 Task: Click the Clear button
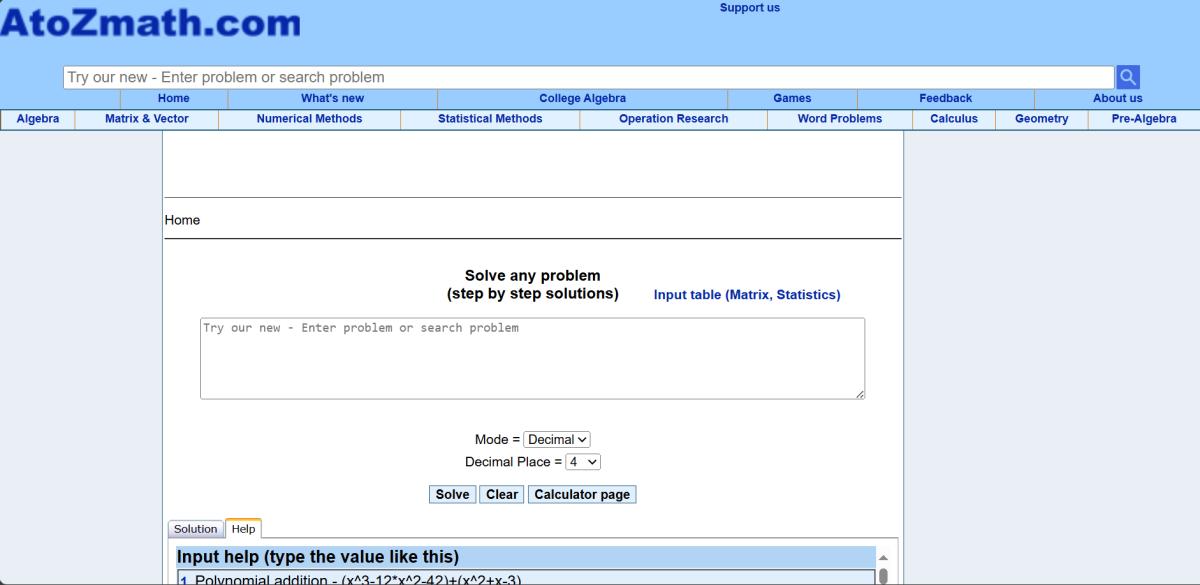click(x=501, y=493)
